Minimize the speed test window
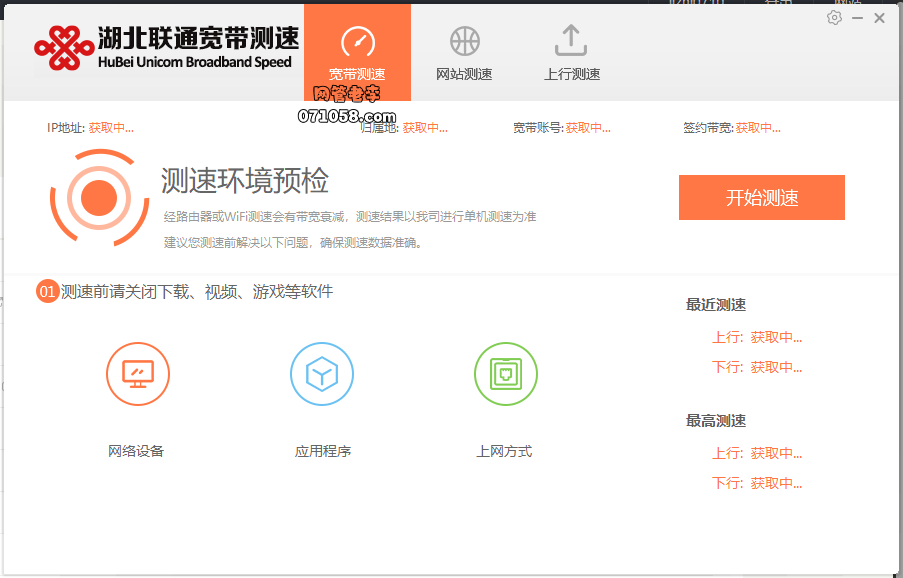The height and width of the screenshot is (578, 903). pyautogui.click(x=857, y=18)
